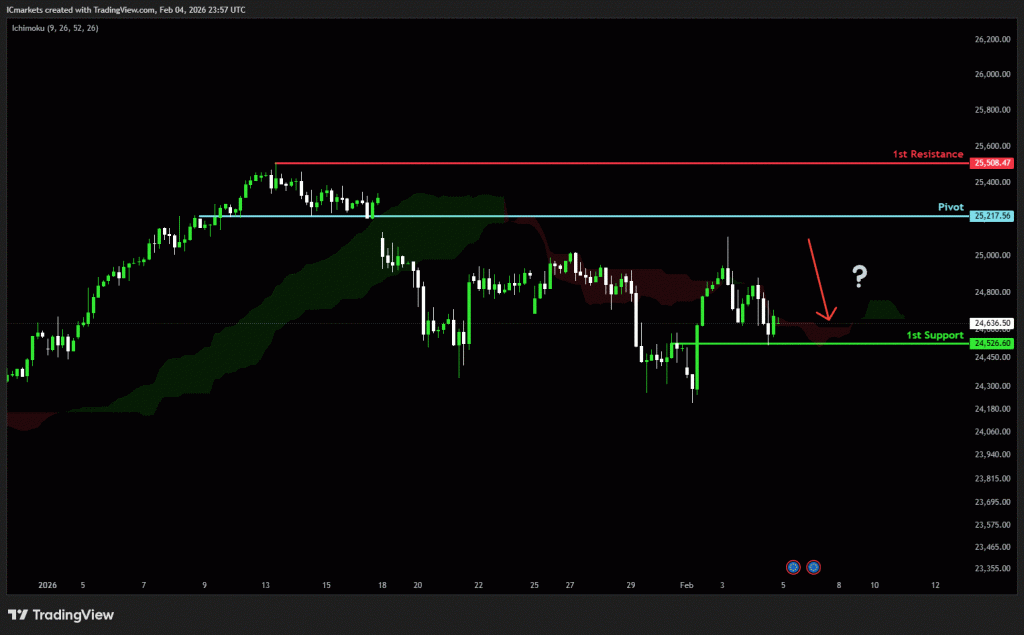The image size is (1024, 635).
Task: Click the '1st Support' text label
Action: click(x=934, y=335)
